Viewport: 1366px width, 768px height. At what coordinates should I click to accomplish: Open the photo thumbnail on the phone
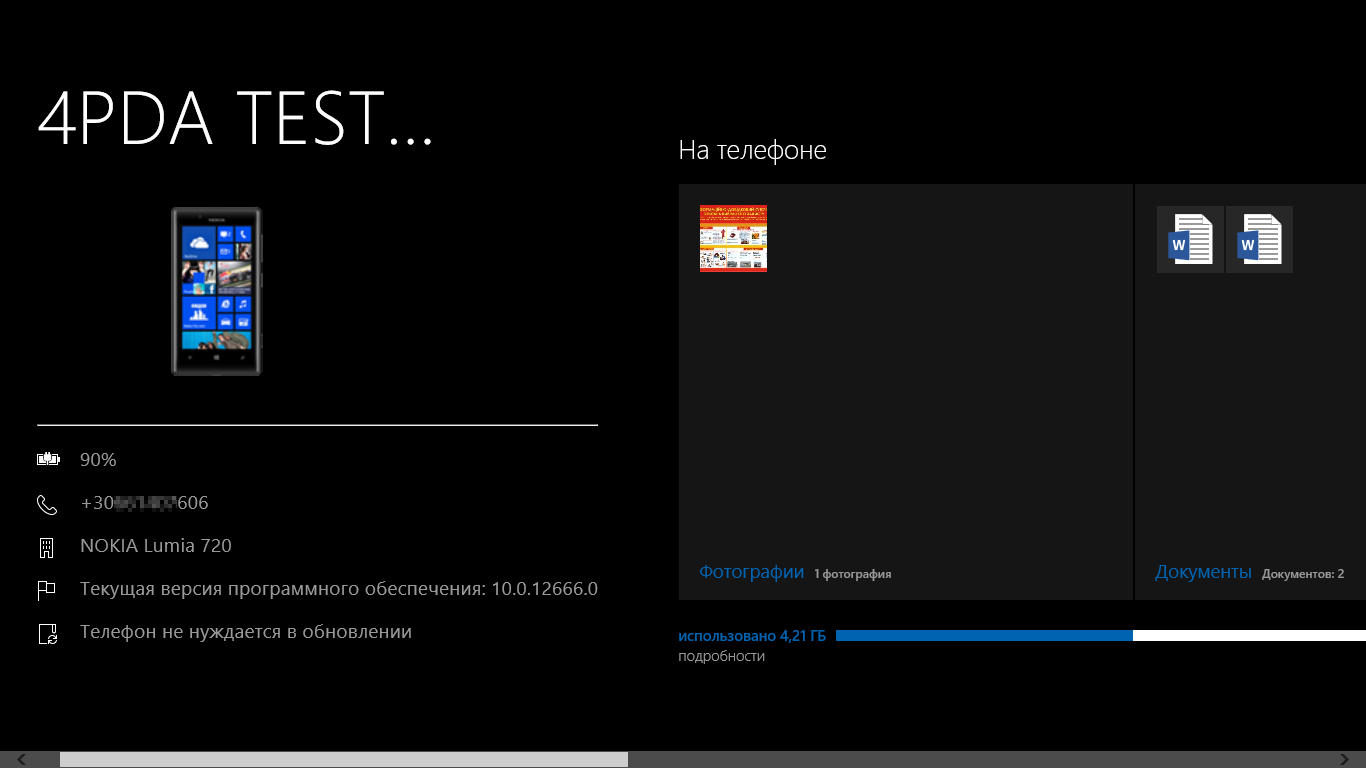733,238
